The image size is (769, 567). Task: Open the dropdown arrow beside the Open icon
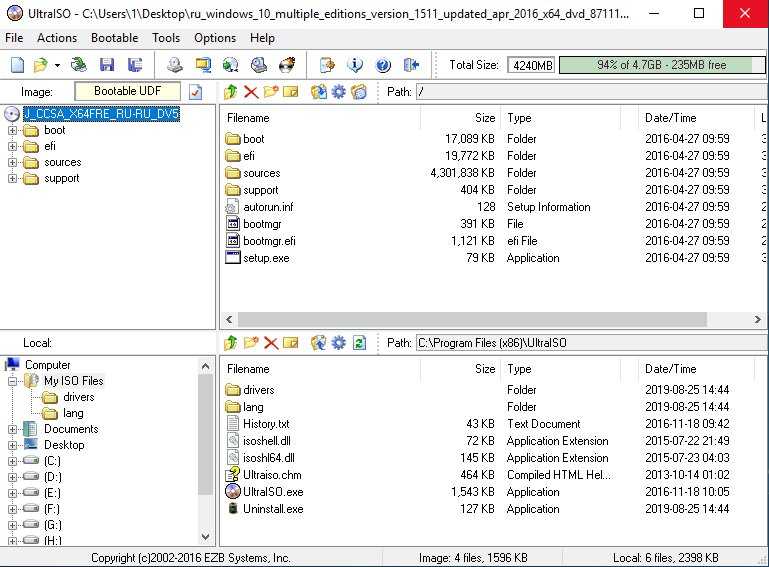(57, 65)
